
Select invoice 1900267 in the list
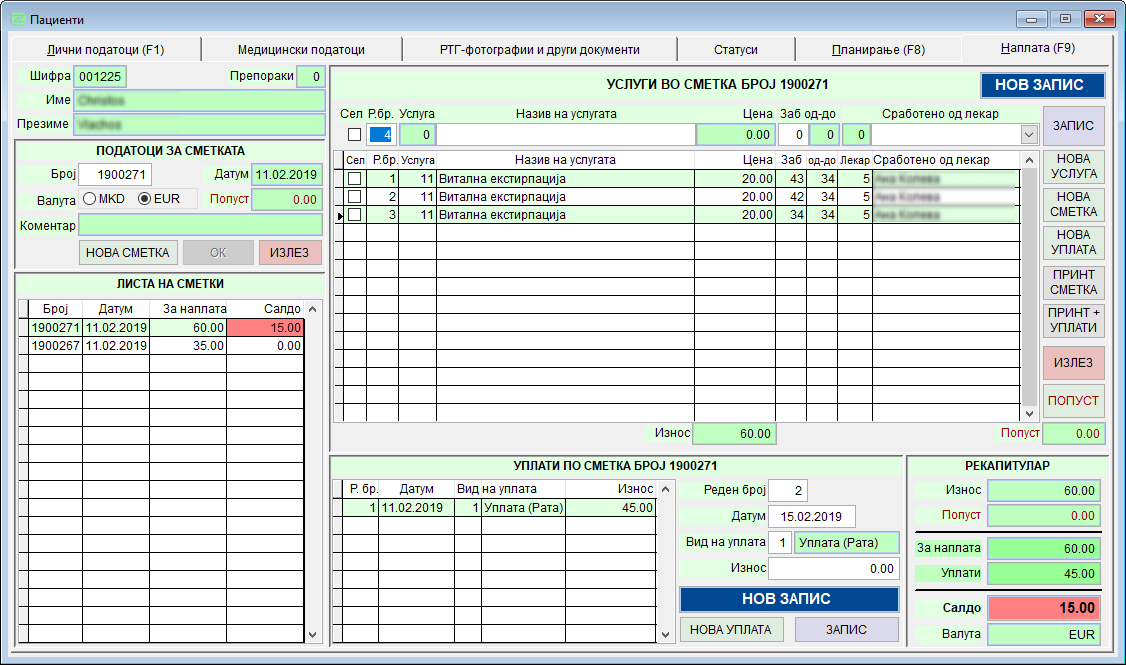click(x=55, y=346)
